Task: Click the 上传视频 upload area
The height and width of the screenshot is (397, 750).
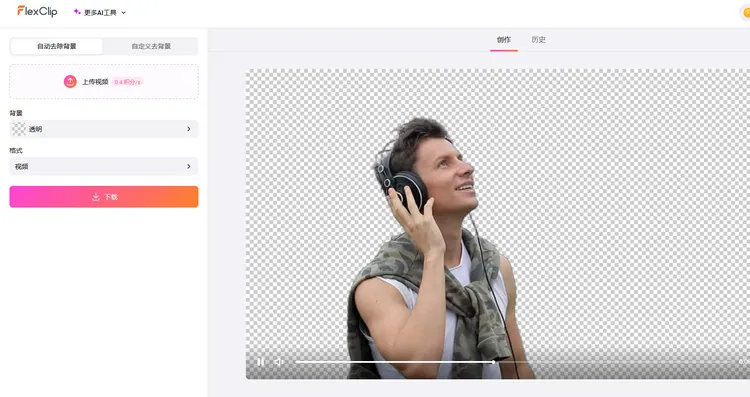Action: 104,82
